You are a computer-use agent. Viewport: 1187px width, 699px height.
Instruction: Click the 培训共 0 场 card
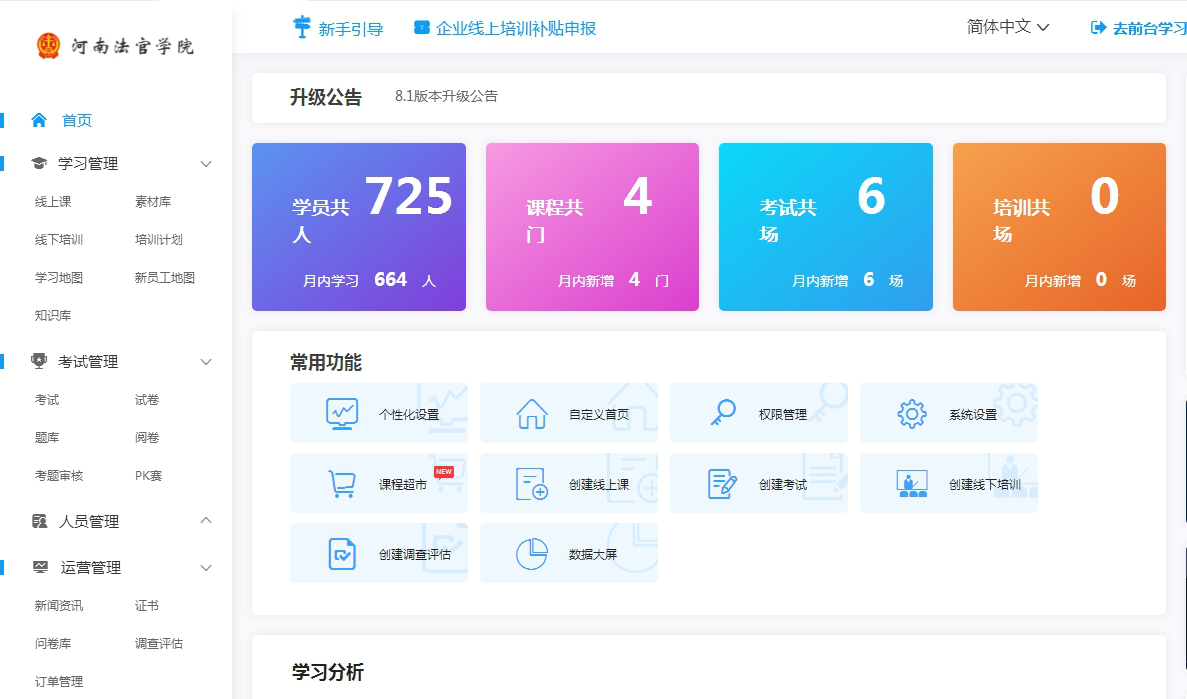1059,226
